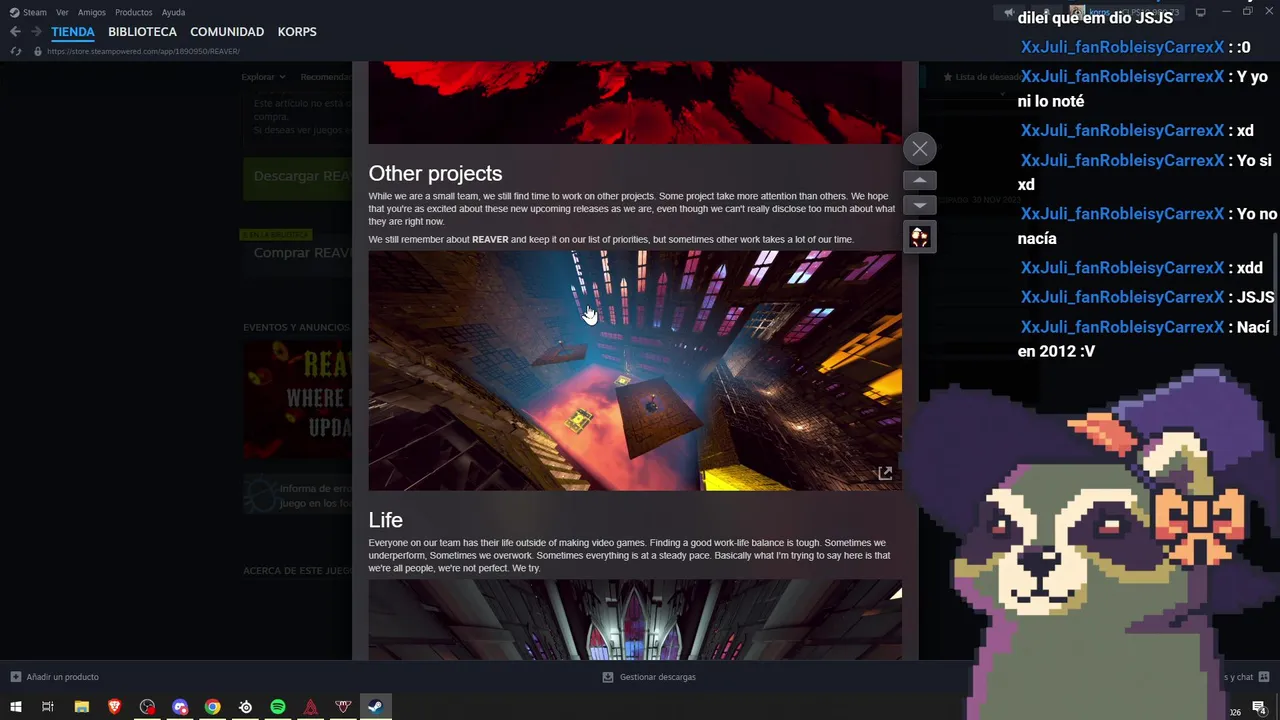Click Añadir un producto
1280x720 pixels.
click(55, 677)
